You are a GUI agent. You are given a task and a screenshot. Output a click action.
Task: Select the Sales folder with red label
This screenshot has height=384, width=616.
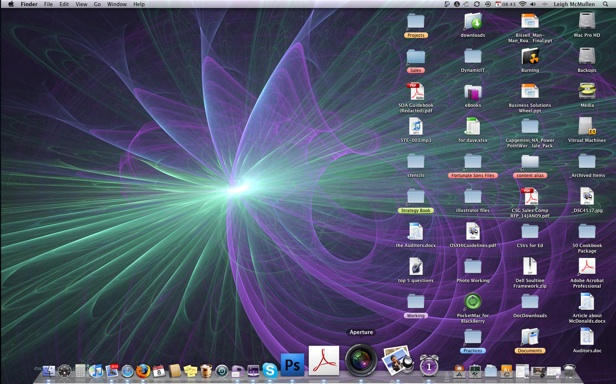click(416, 56)
